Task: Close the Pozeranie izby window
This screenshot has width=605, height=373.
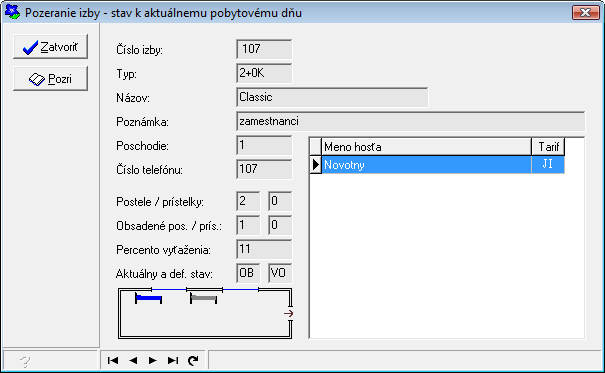Action: point(585,12)
